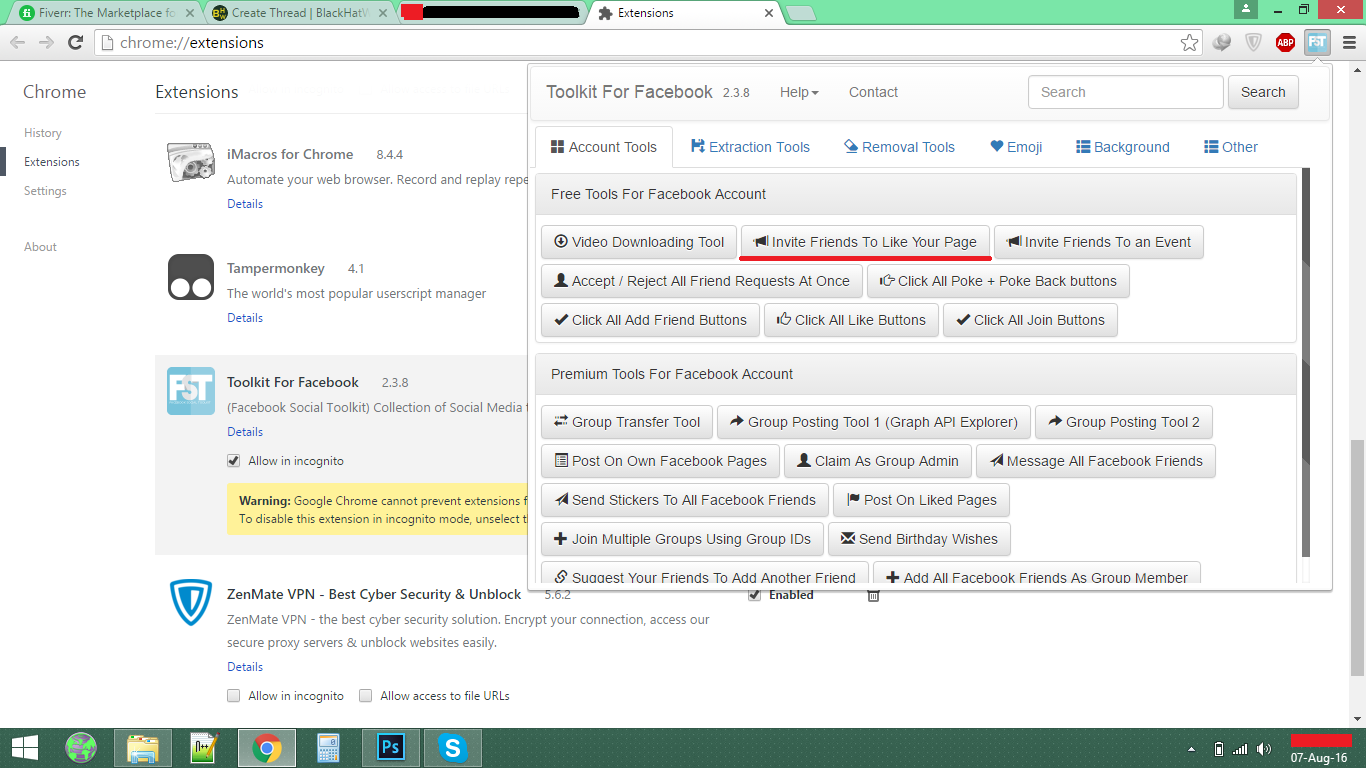
Task: Check Allow access to file URLs
Action: (x=366, y=696)
